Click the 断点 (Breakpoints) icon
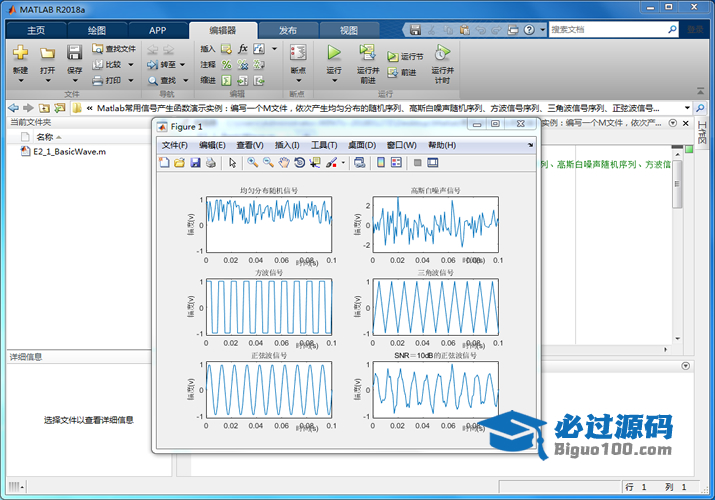 (x=298, y=52)
